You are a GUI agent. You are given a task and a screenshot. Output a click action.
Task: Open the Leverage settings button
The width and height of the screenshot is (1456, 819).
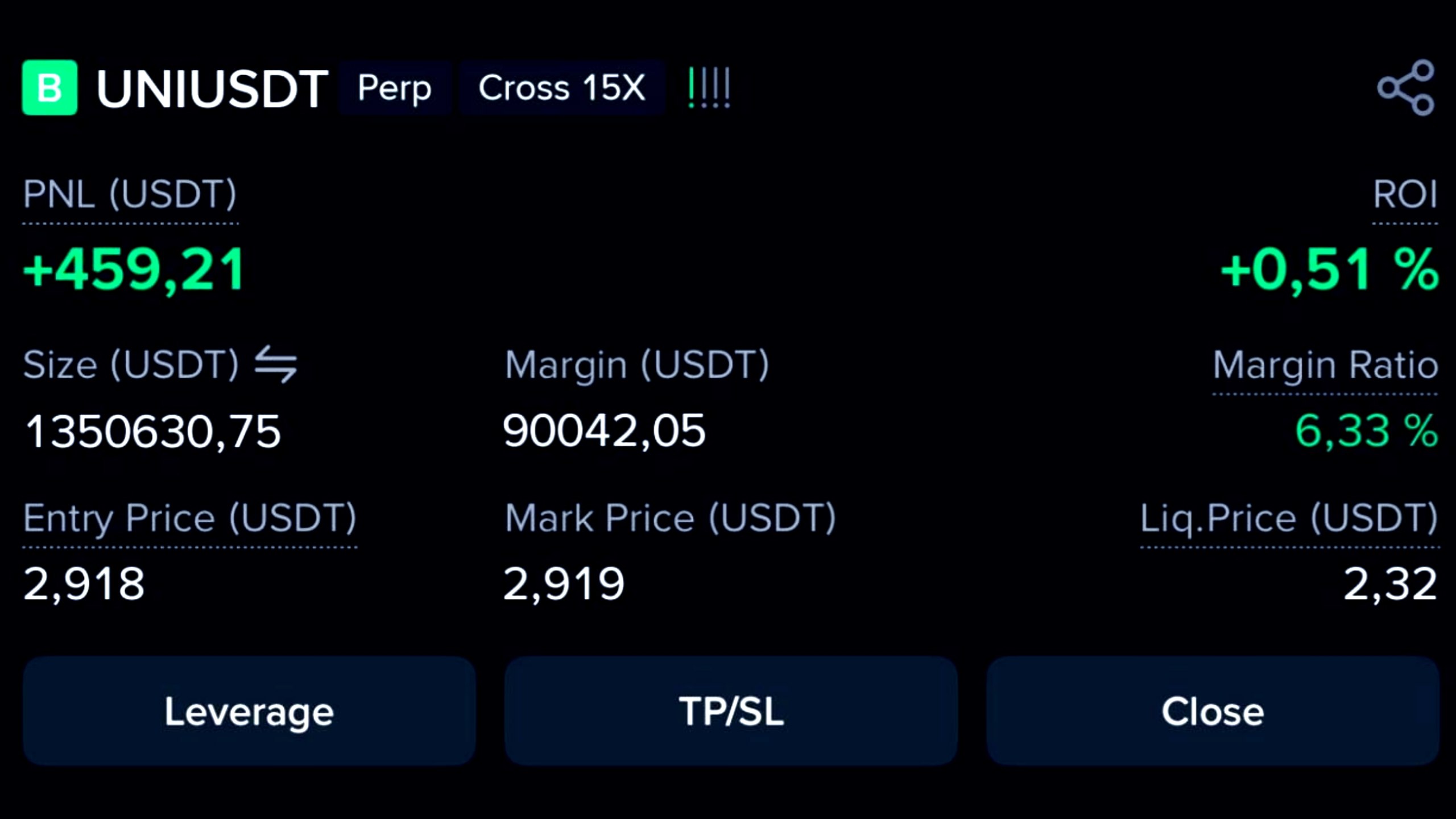[249, 711]
